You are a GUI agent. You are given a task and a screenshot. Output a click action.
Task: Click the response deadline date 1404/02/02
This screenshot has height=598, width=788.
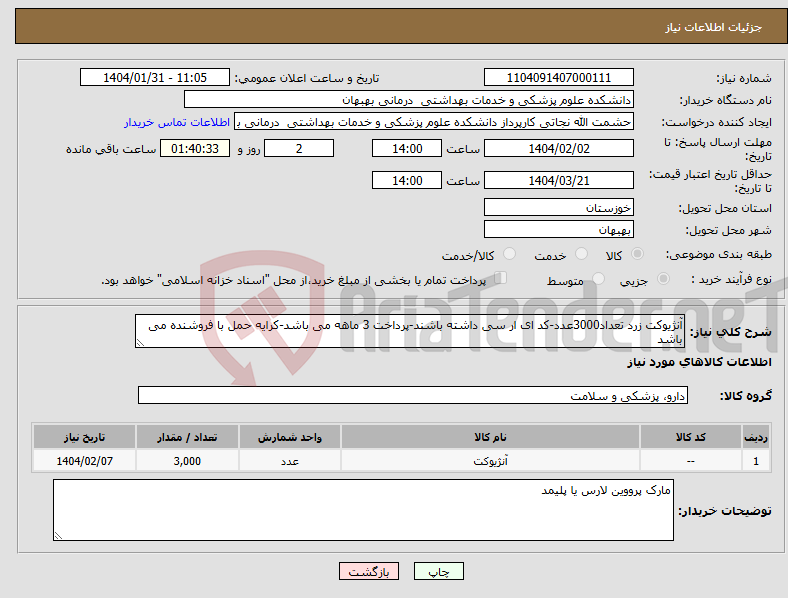(559, 148)
